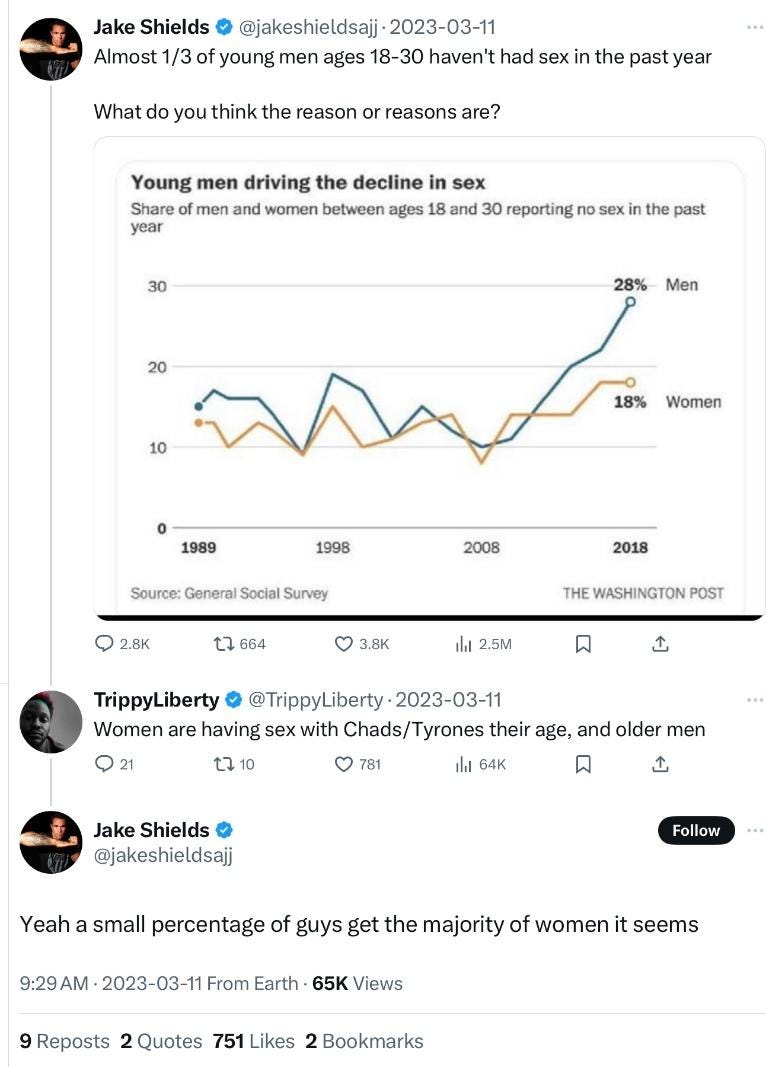Screen dimensions: 766x1067
Task: Like the tweet with 3.8K likes
Action: point(344,644)
